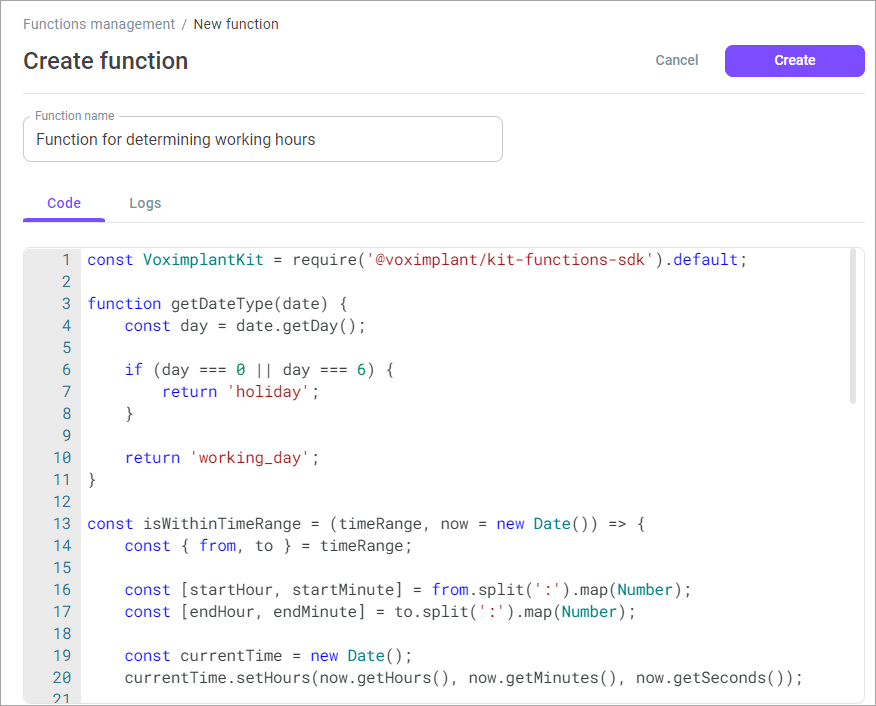Focus the Function name input field
The width and height of the screenshot is (876, 706).
[263, 139]
